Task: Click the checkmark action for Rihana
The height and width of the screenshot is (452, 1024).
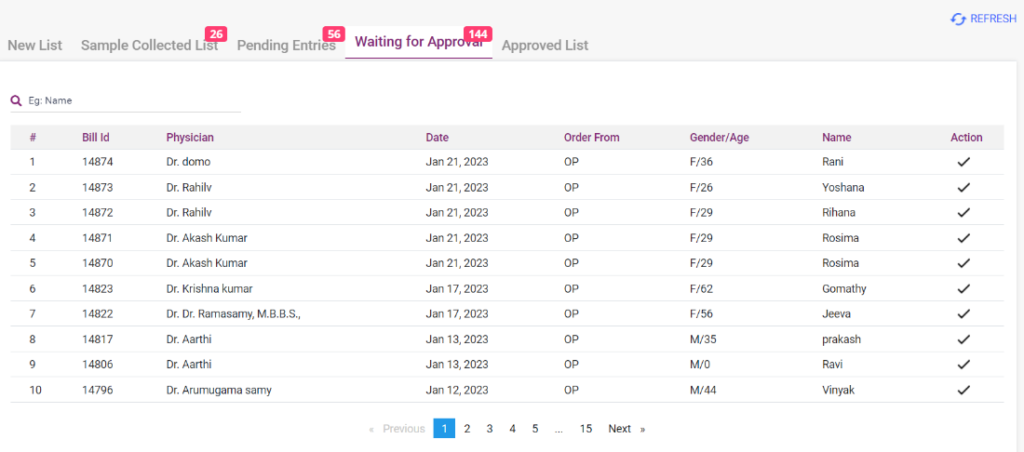Action: click(964, 212)
